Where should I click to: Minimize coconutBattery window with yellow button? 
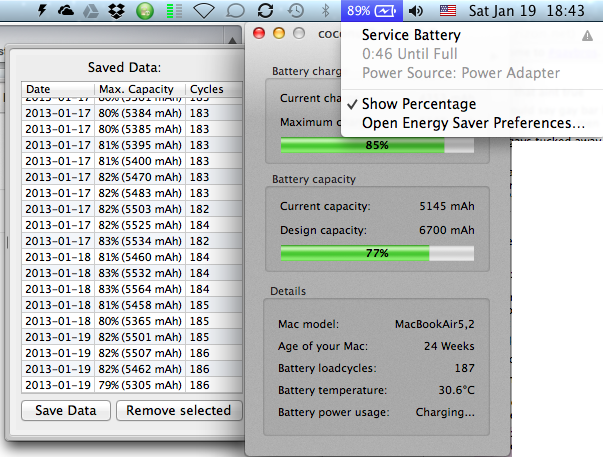tap(279, 33)
